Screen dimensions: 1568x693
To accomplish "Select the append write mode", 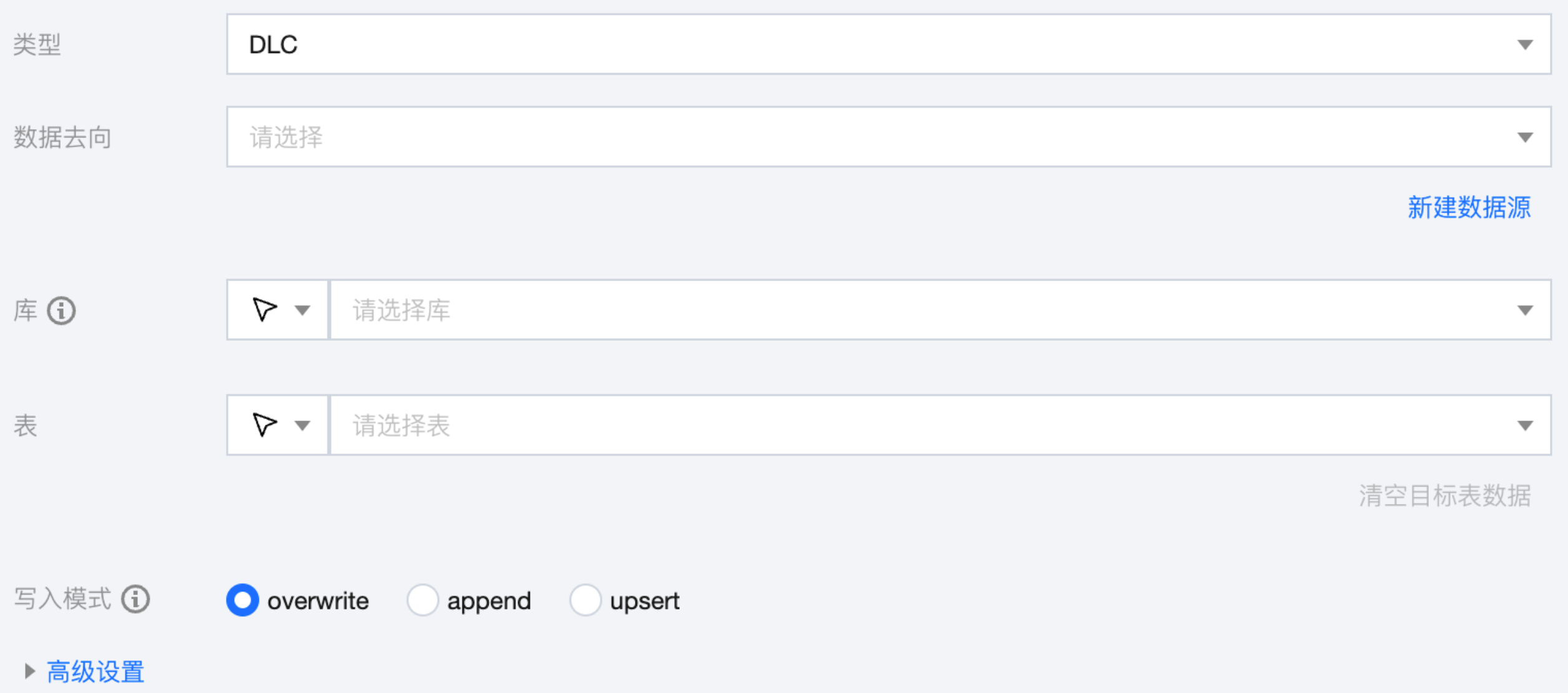I will pos(423,600).
